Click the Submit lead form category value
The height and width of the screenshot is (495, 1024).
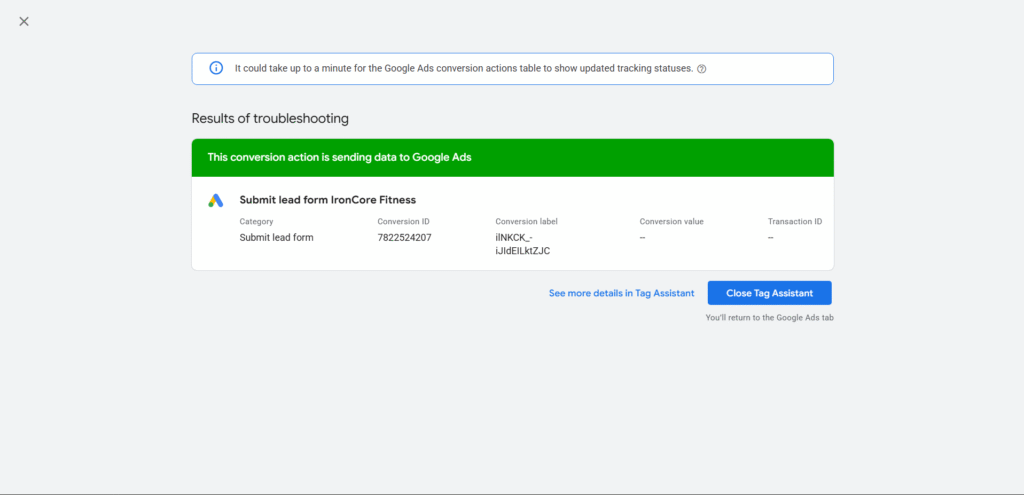point(276,238)
